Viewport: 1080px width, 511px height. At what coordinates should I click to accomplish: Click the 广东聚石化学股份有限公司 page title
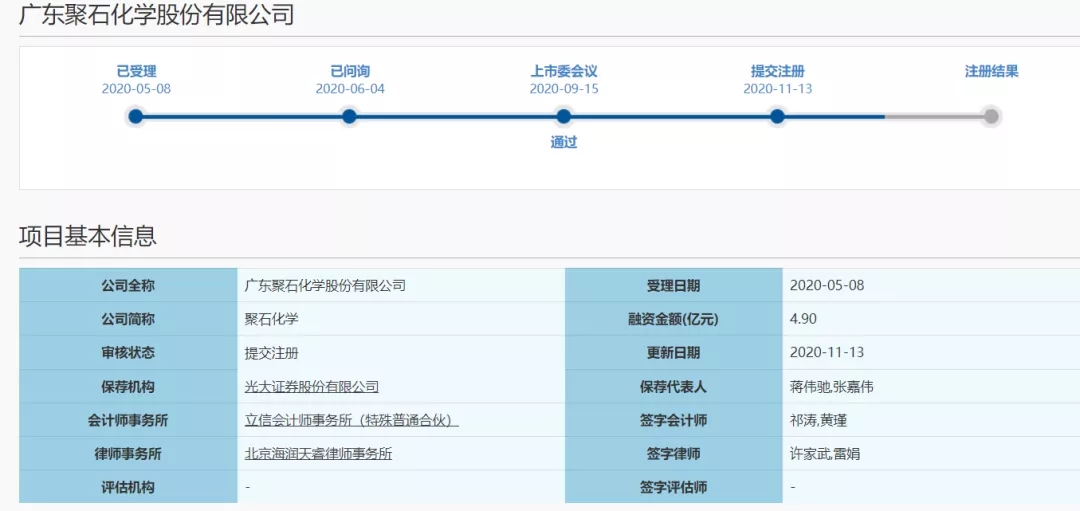(x=157, y=16)
